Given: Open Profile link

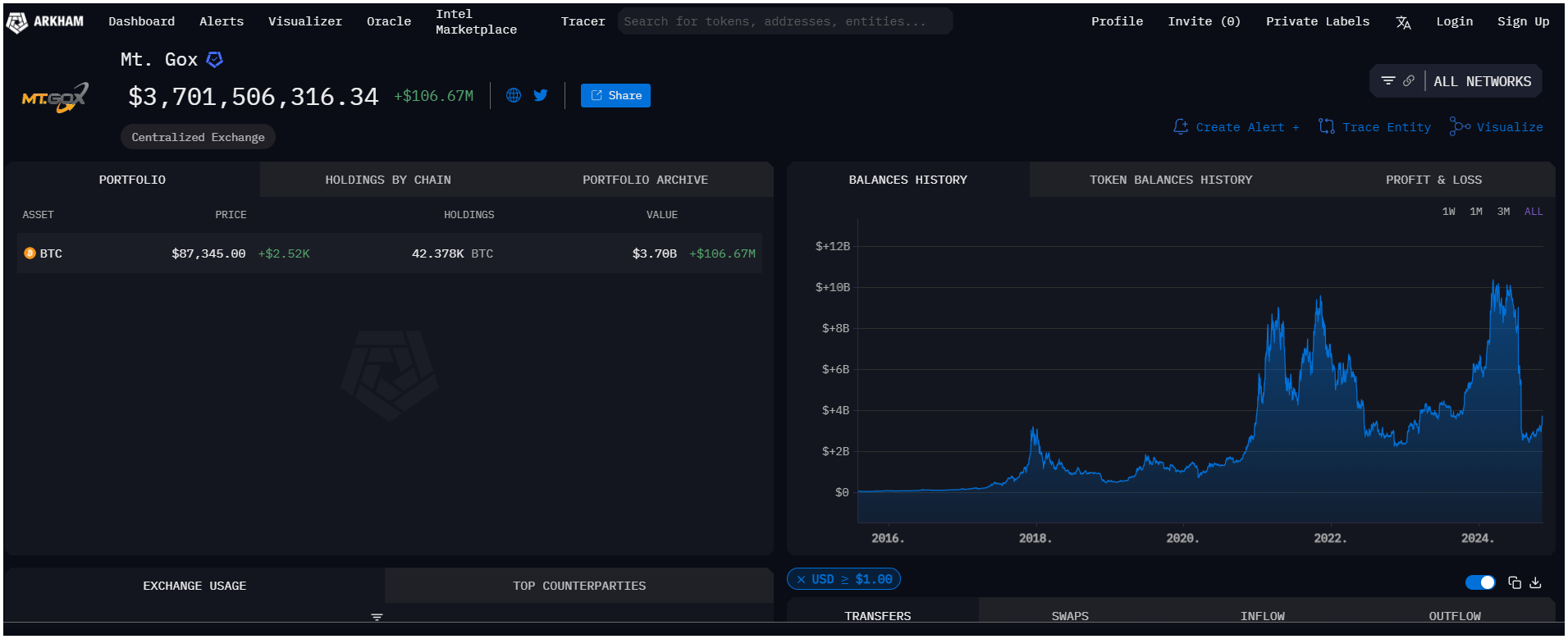Looking at the screenshot, I should (x=1117, y=21).
